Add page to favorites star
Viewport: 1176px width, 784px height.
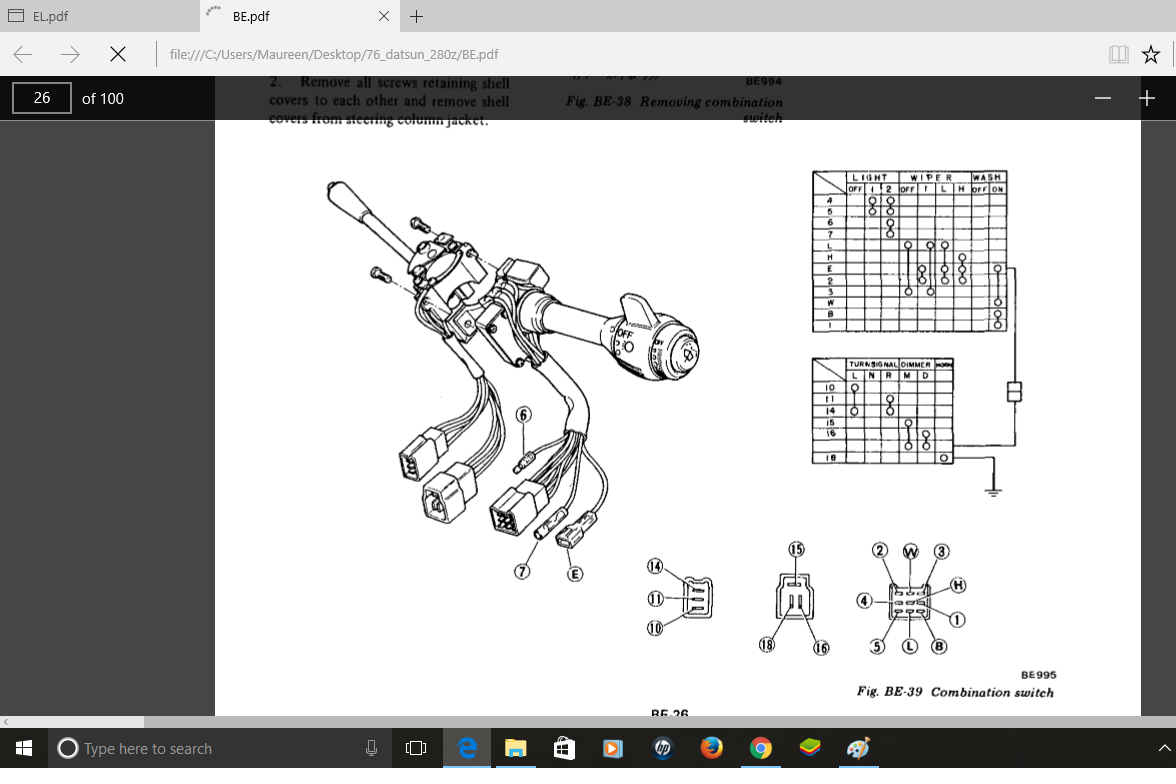click(x=1150, y=54)
